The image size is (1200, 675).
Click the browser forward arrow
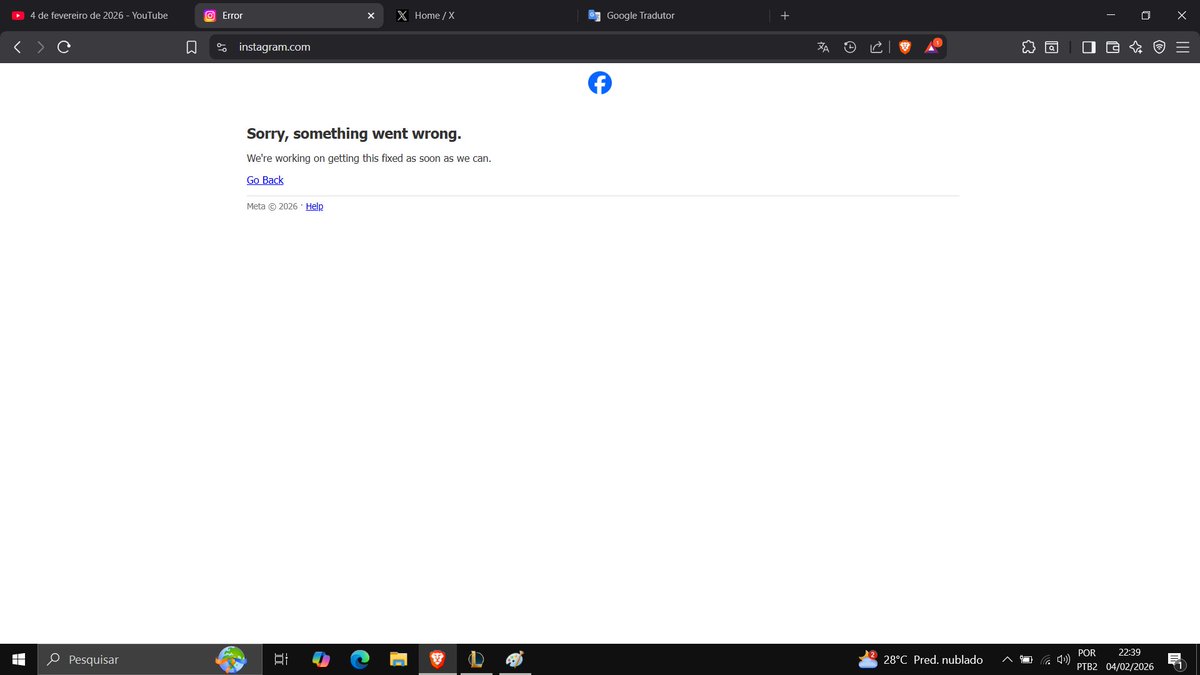(x=40, y=47)
